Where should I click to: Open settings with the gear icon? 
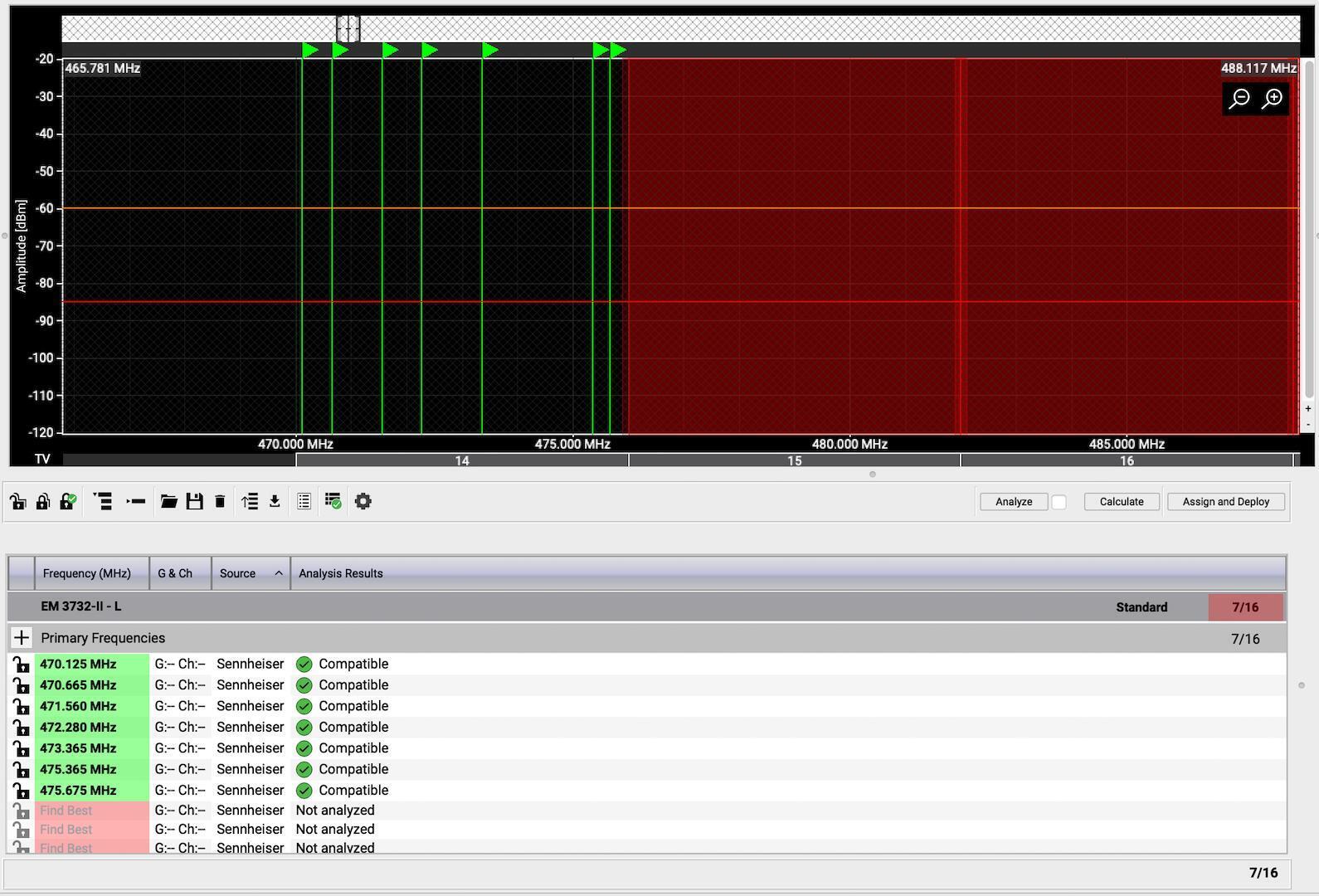point(363,501)
